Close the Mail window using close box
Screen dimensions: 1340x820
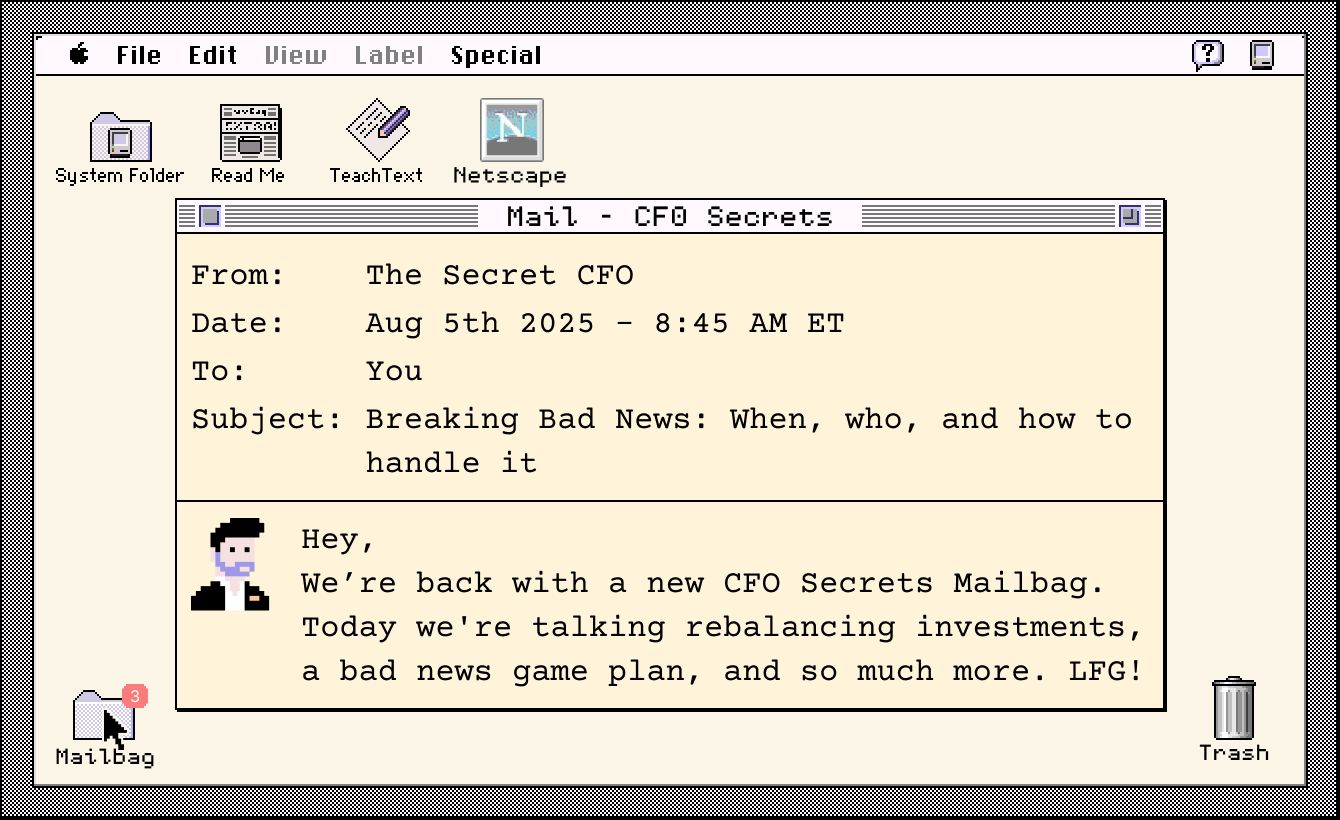(210, 216)
